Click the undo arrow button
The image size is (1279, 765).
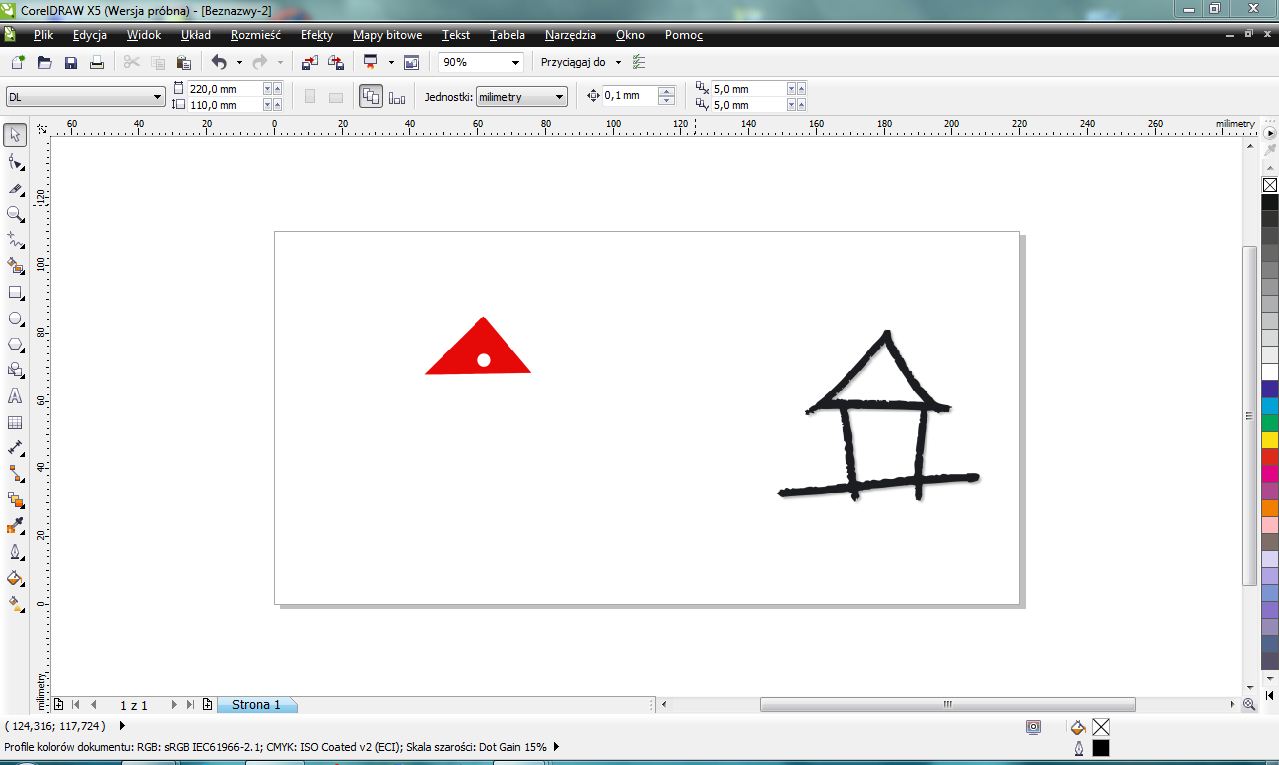(x=219, y=63)
